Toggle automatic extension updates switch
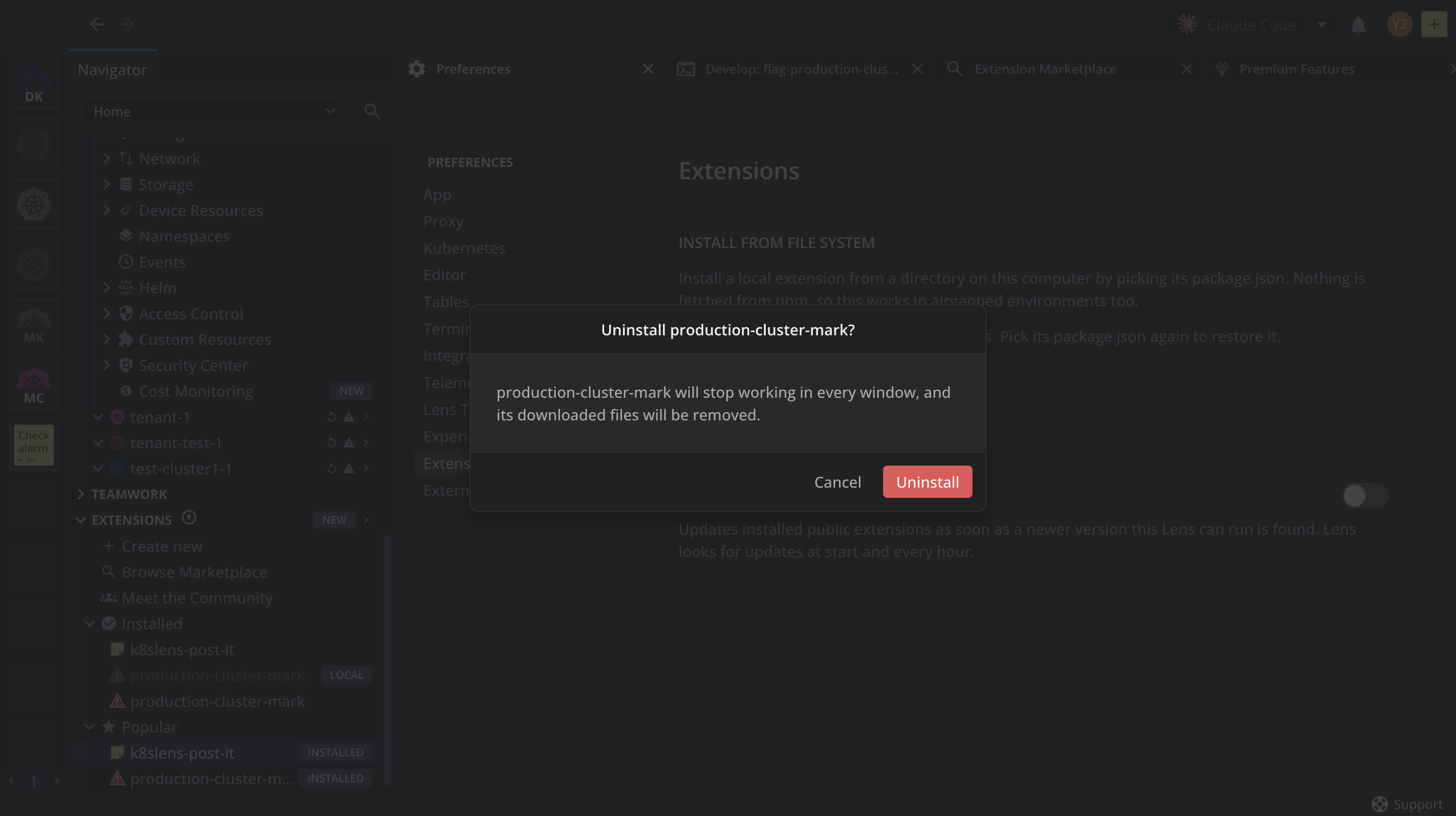Image resolution: width=1456 pixels, height=816 pixels. click(x=1365, y=496)
